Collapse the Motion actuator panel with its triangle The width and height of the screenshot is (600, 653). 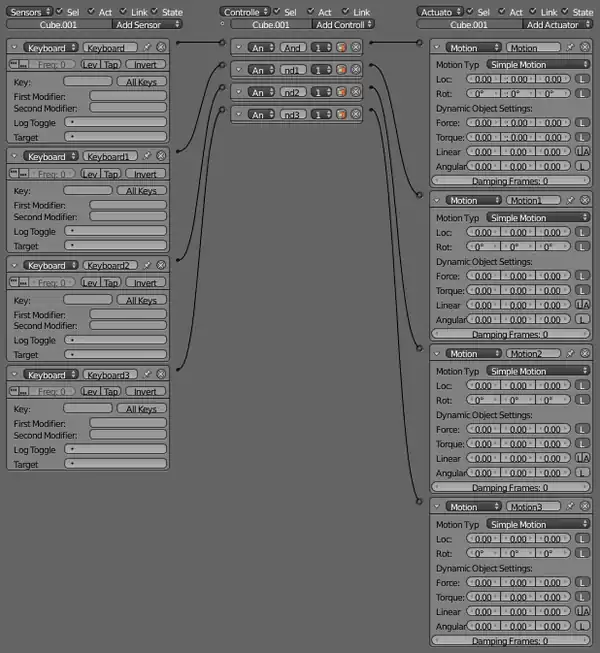pos(437,47)
